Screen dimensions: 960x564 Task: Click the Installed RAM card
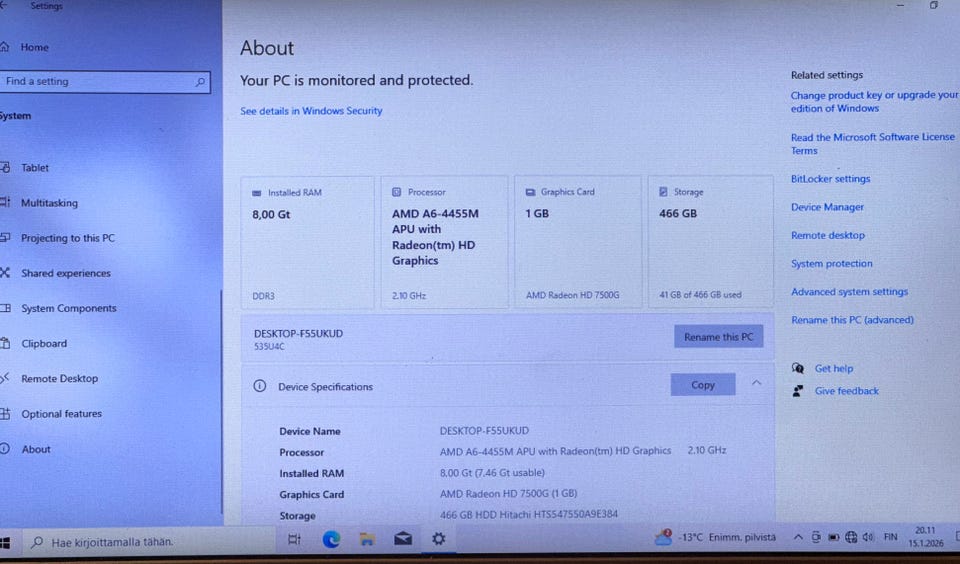pos(307,243)
